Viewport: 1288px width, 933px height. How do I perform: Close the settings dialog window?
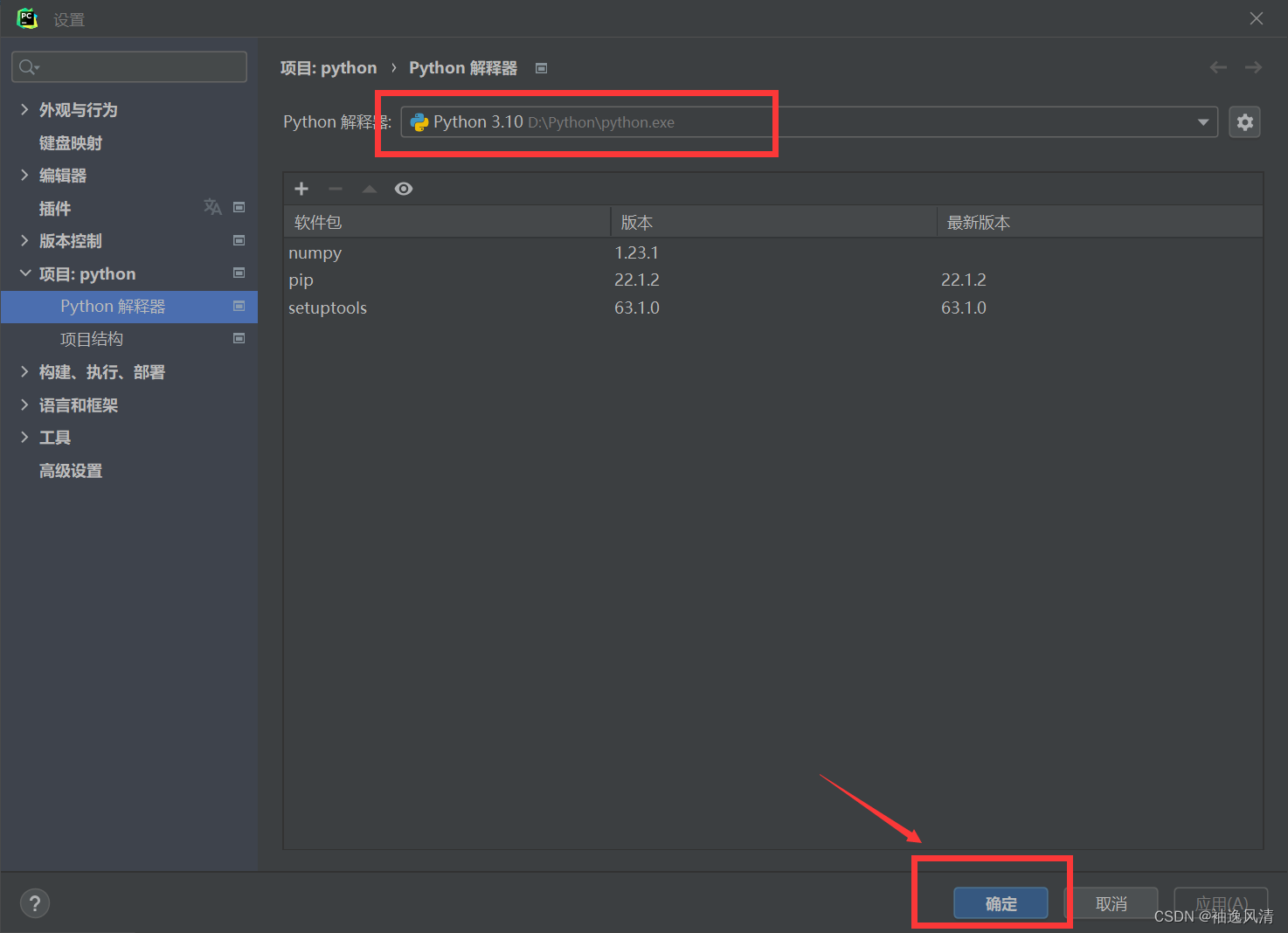point(1256,18)
